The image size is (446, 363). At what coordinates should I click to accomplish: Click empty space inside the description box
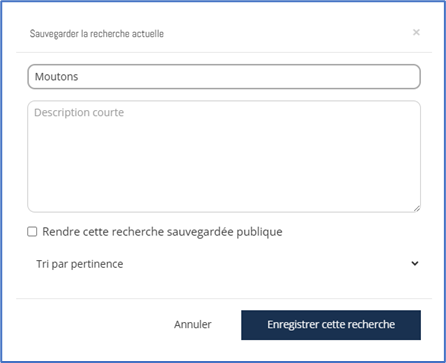tap(224, 167)
